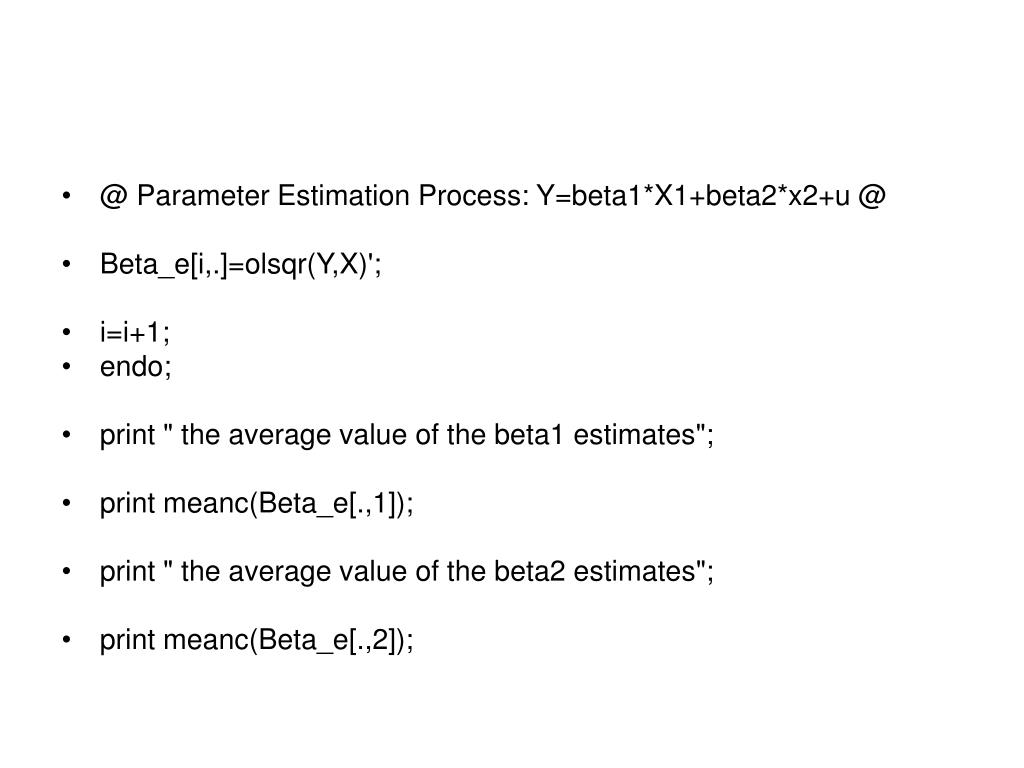Click the bullet before the Parameter Estimation comment
The width and height of the screenshot is (1024, 768).
coord(66,196)
